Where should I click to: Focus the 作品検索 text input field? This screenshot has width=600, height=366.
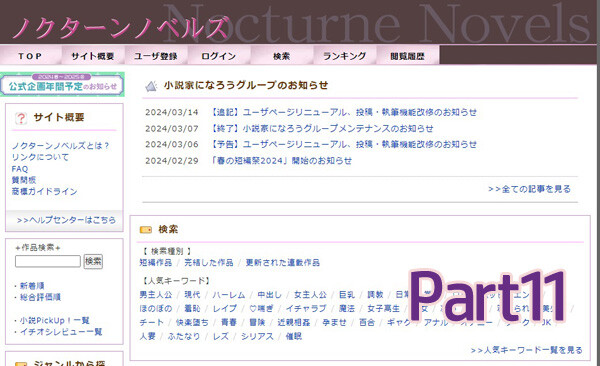pyautogui.click(x=48, y=261)
